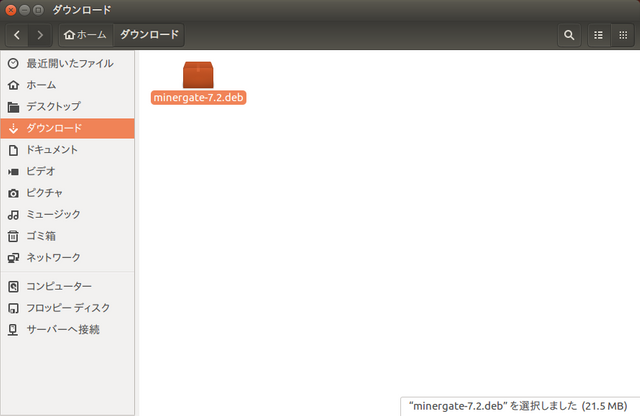Click the ダウンロード breadcrumb in path bar
The height and width of the screenshot is (416, 640).
click(x=149, y=35)
